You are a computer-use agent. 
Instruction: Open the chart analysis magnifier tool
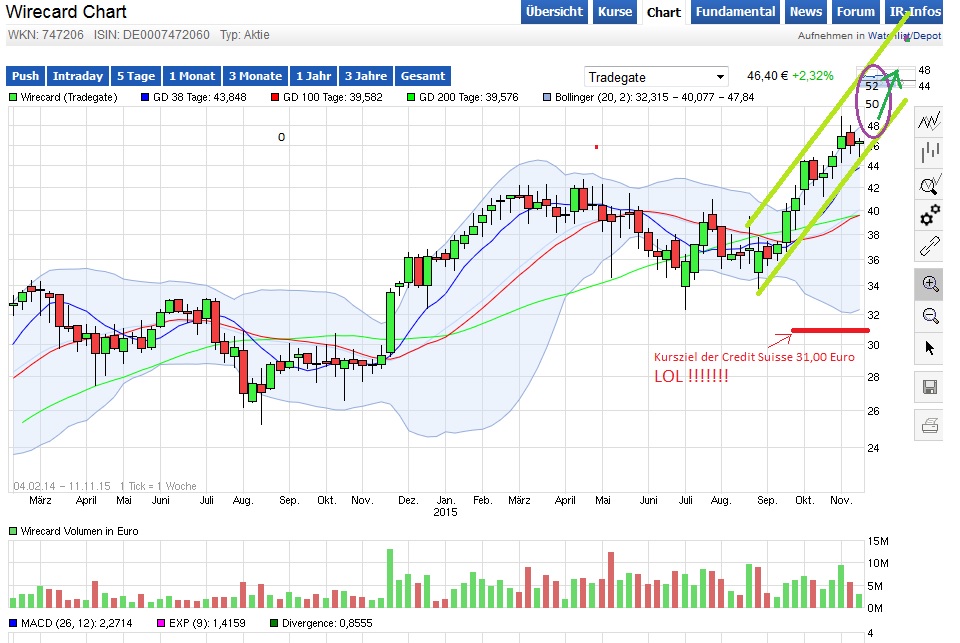point(929,184)
